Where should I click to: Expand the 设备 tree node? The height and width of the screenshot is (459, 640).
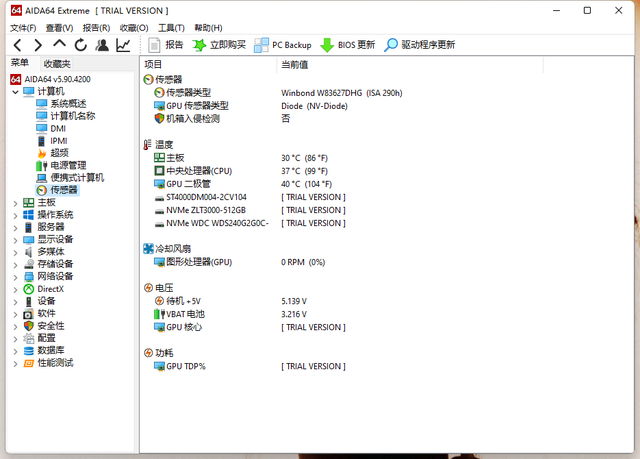pos(15,302)
